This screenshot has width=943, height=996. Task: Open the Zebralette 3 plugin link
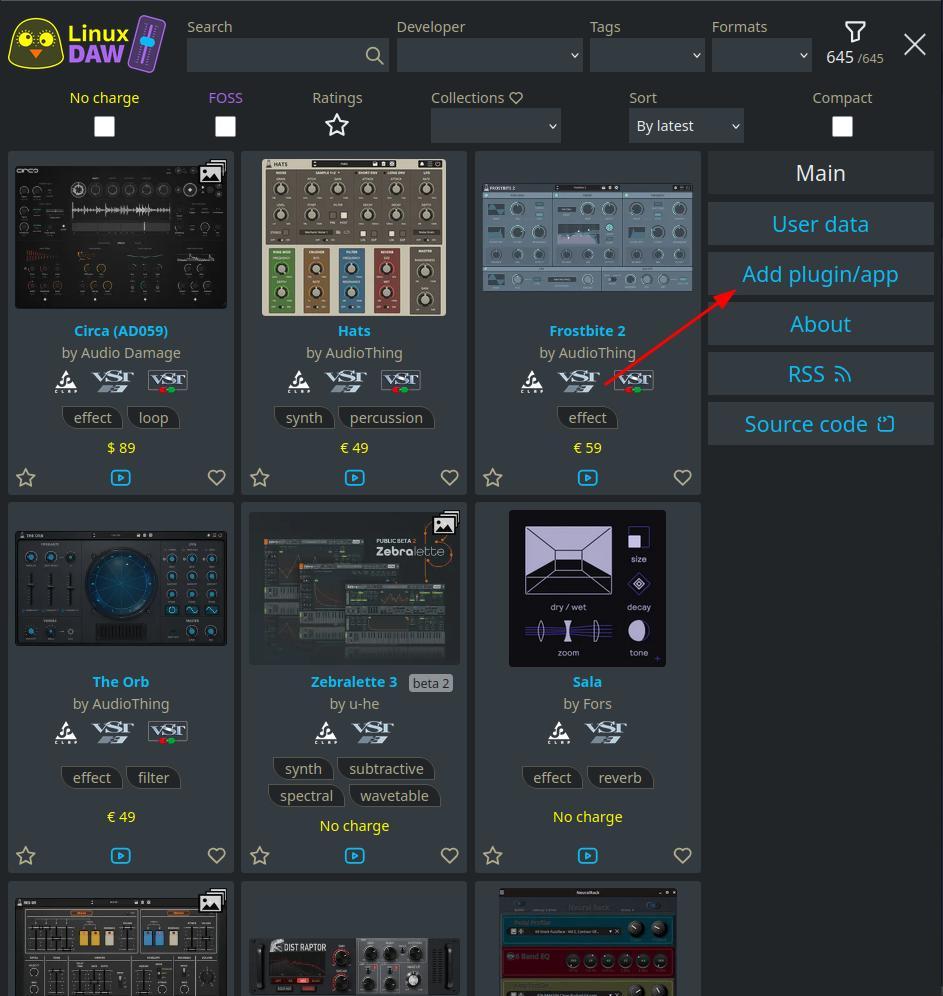tap(354, 682)
